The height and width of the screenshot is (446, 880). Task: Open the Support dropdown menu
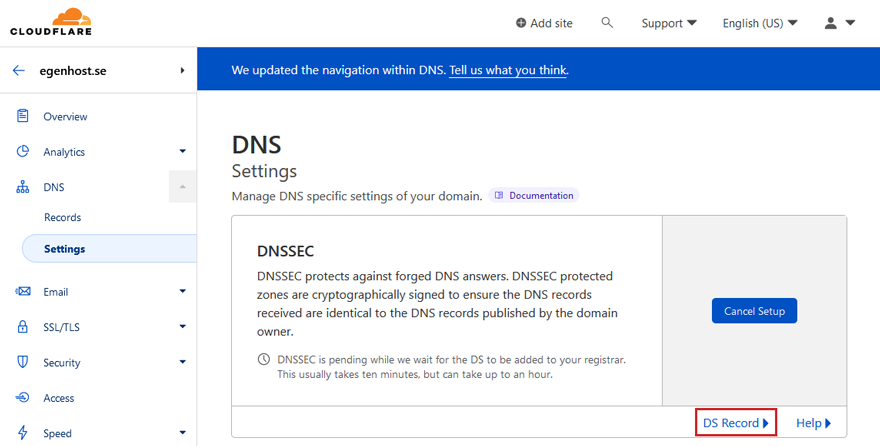[669, 23]
